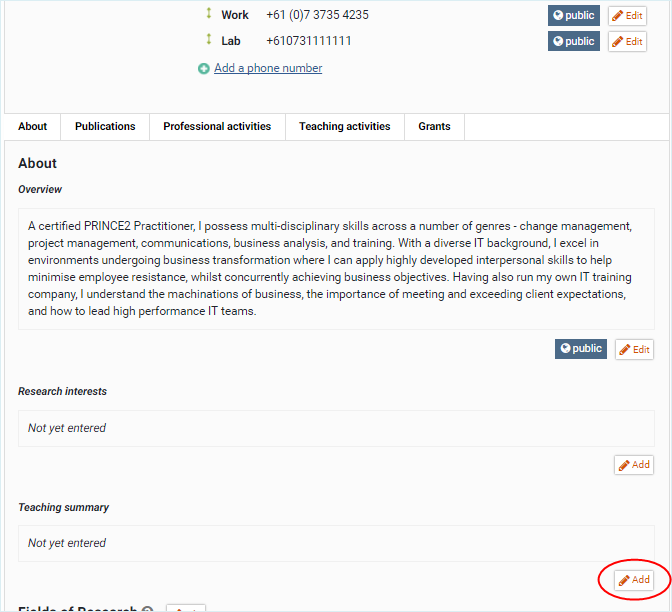672x612 pixels.
Task: Click the empty Research interests field
Action: [x=336, y=428]
